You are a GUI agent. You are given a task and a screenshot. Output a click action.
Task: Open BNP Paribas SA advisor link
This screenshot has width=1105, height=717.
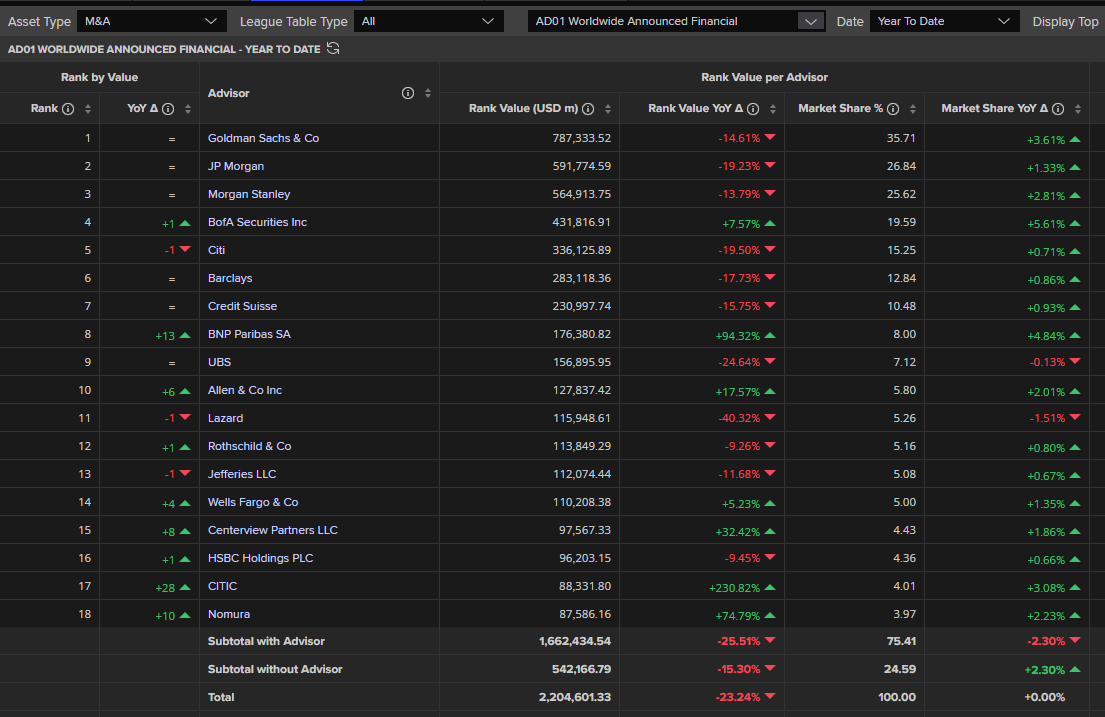(x=249, y=334)
